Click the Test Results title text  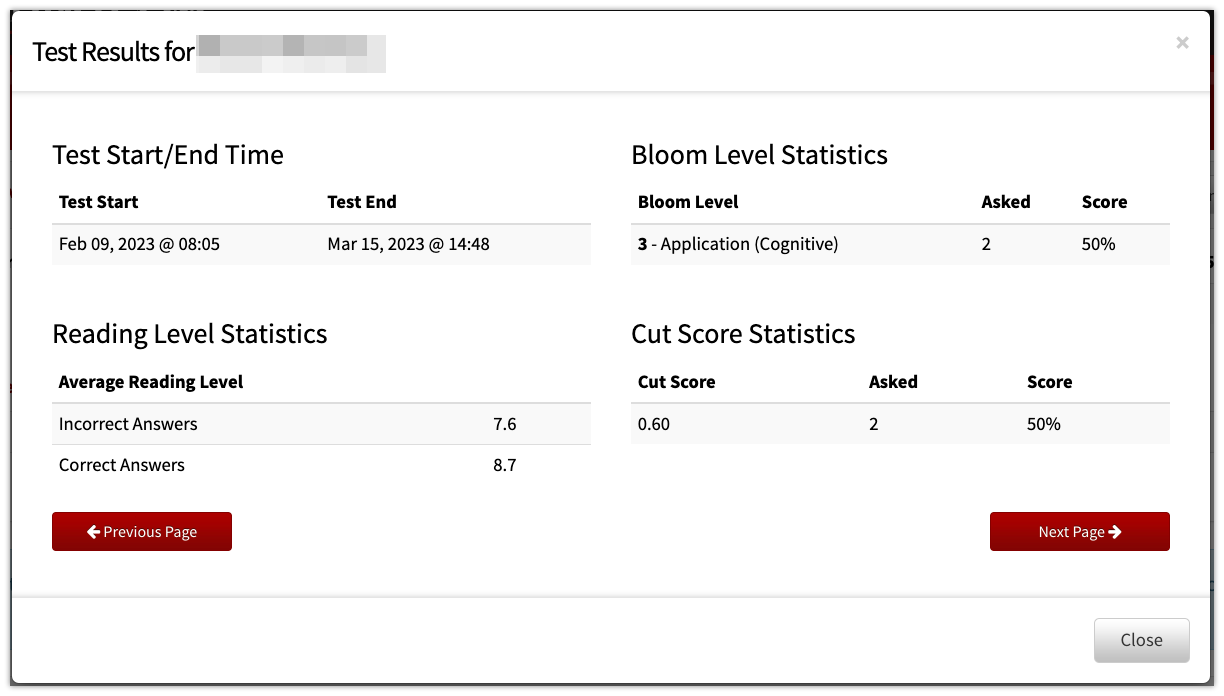[113, 52]
